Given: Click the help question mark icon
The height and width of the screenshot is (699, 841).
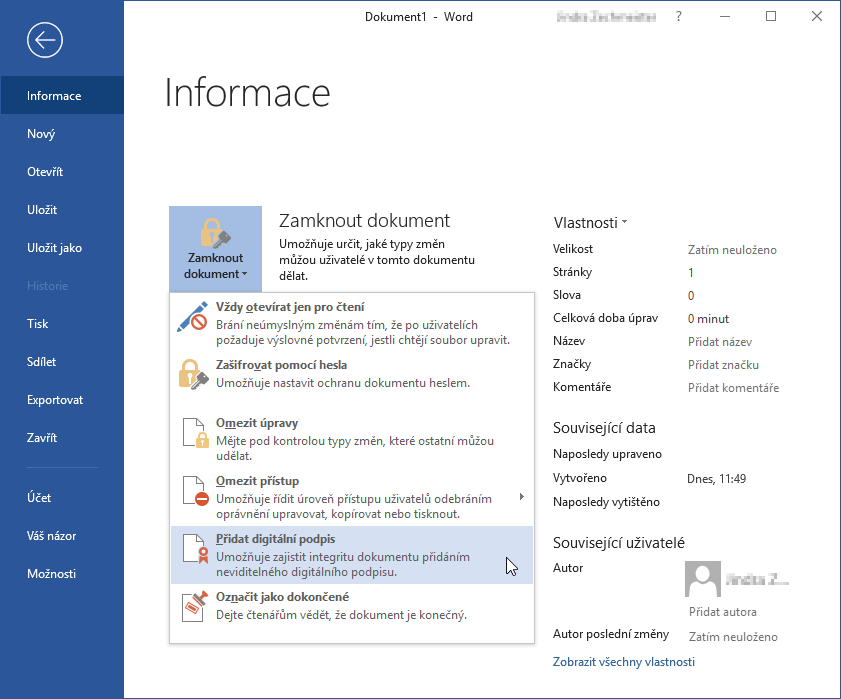Looking at the screenshot, I should [x=679, y=17].
